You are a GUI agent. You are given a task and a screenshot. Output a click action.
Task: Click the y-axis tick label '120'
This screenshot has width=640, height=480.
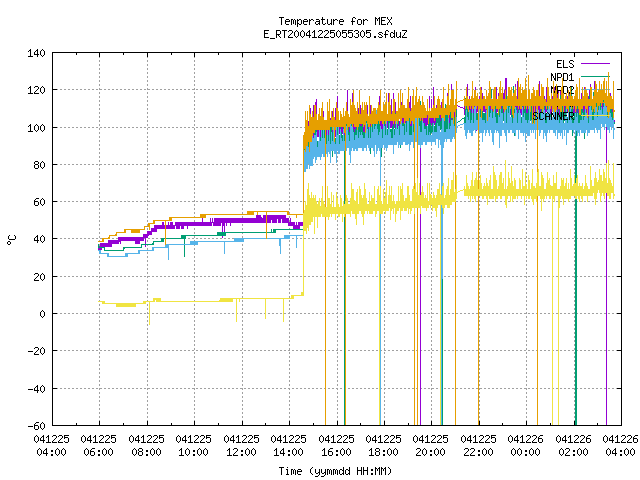pyautogui.click(x=36, y=90)
